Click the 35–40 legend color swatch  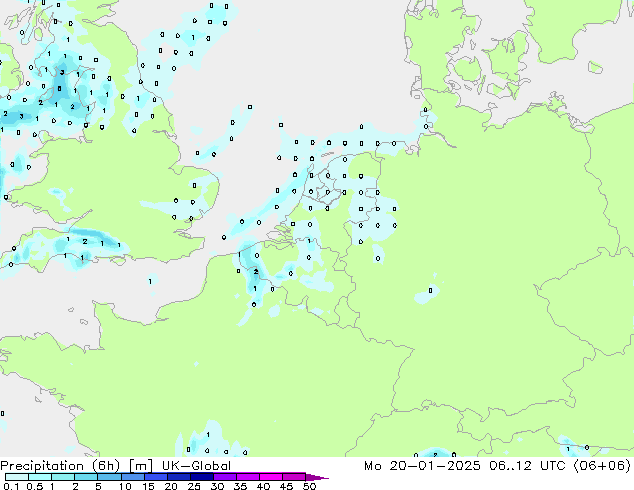click(x=248, y=477)
